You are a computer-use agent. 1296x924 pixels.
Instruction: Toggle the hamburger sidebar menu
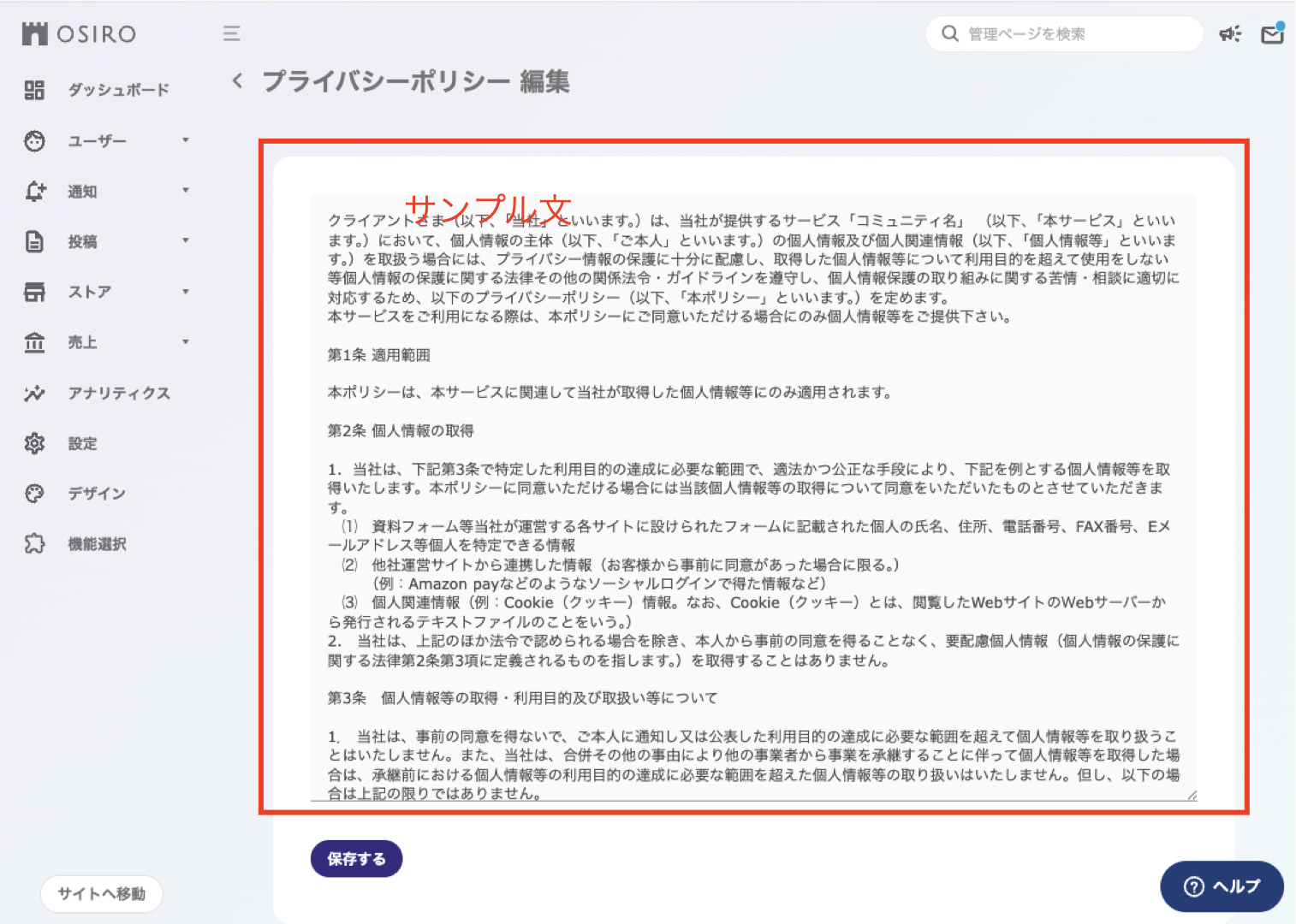click(232, 33)
